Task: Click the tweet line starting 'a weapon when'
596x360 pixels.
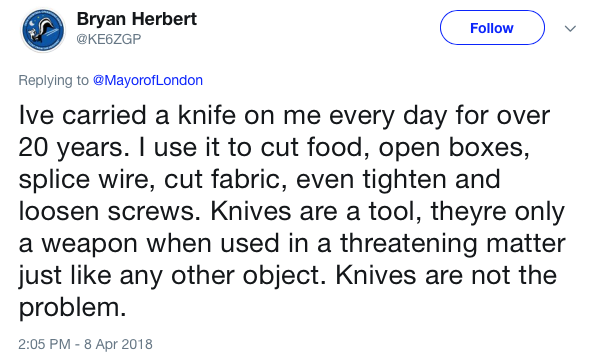Action: coord(292,243)
